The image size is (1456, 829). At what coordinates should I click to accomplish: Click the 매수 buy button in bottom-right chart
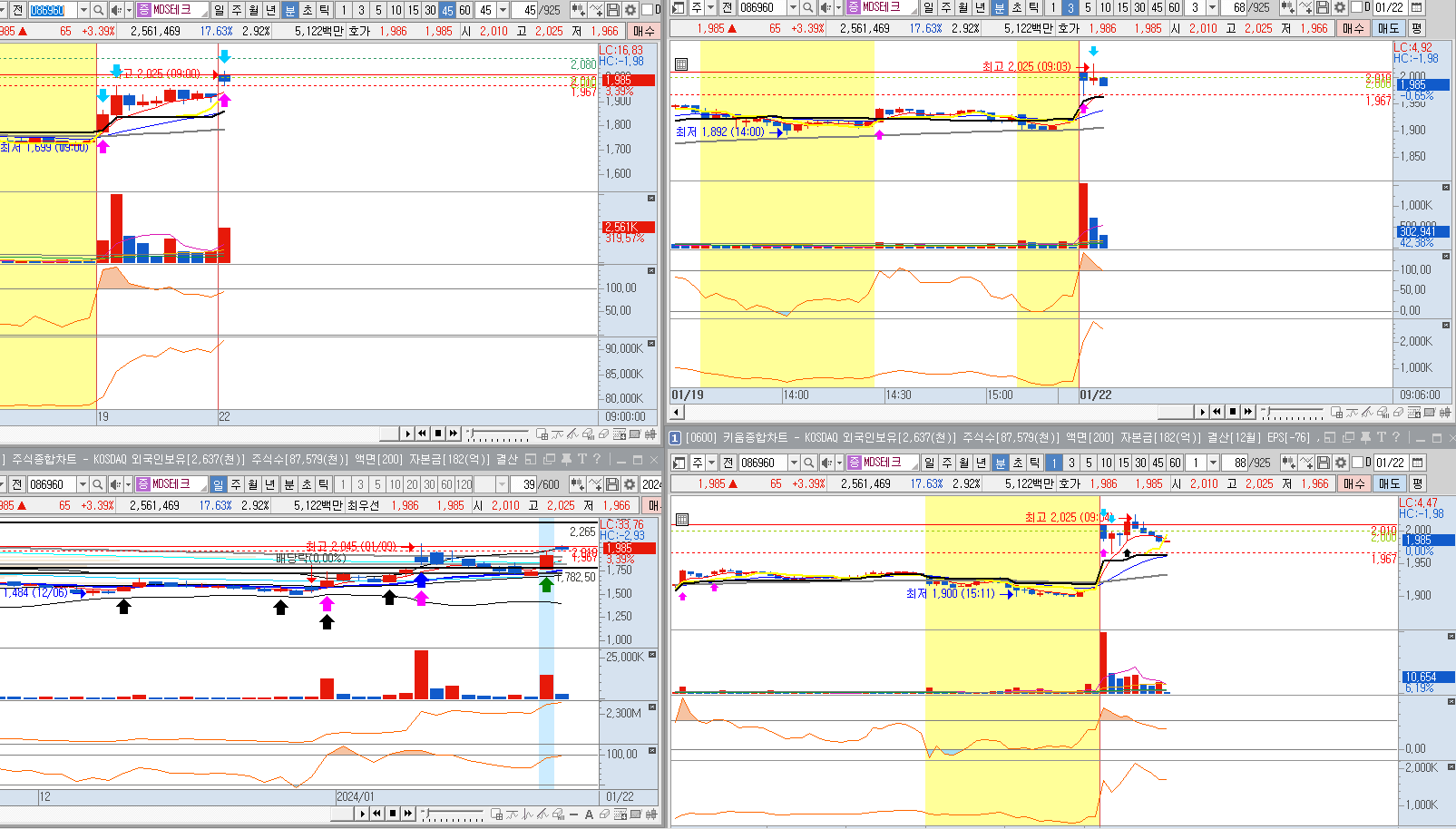pos(1353,483)
